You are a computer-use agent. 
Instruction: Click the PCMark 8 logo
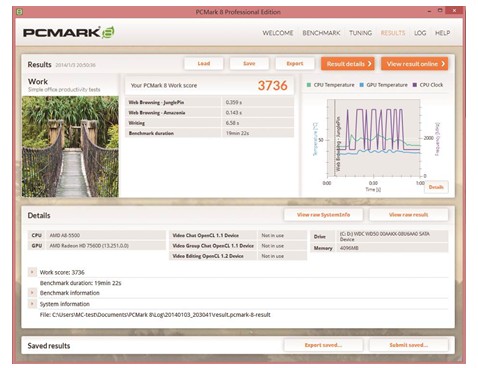click(69, 32)
